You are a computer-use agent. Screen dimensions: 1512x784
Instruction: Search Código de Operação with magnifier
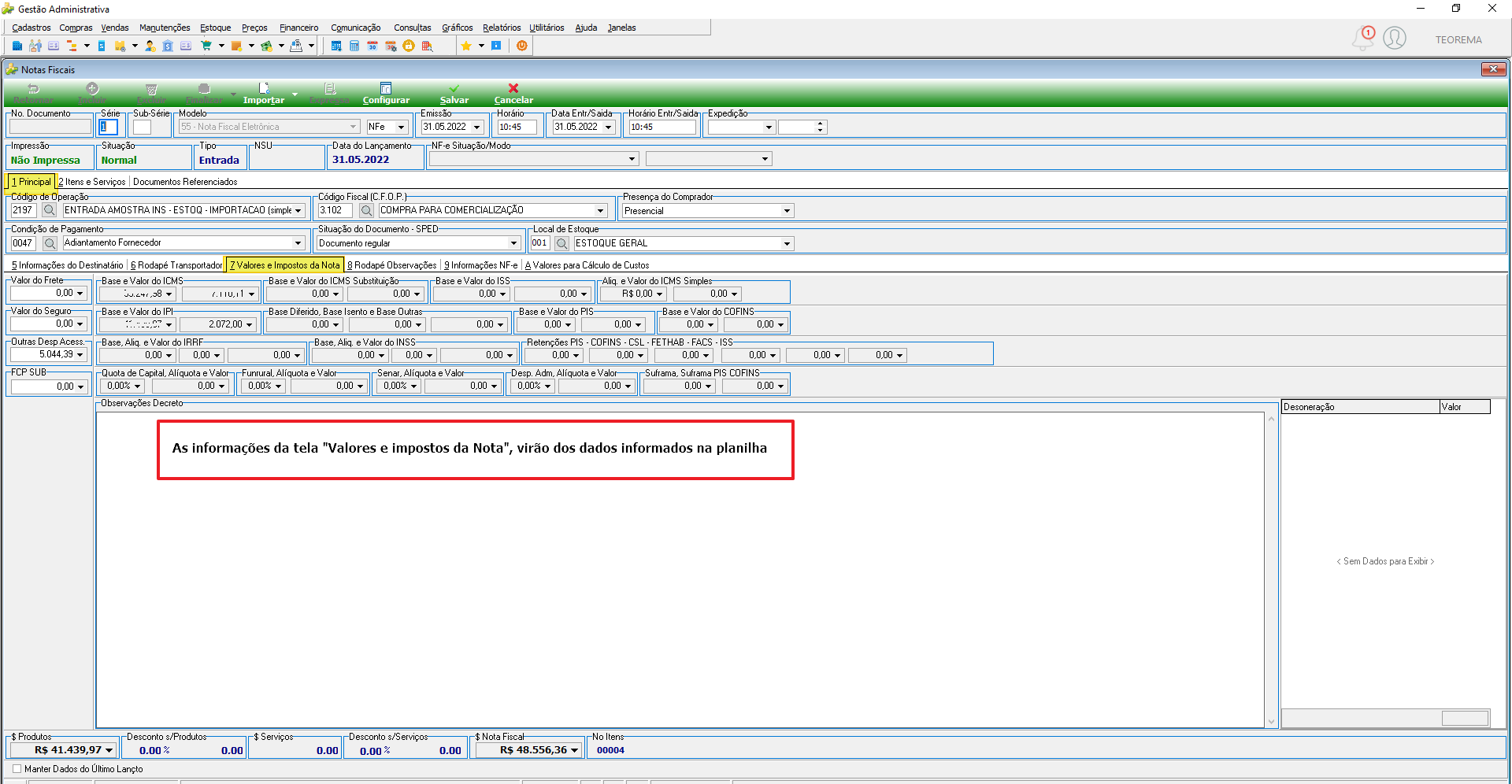[x=49, y=210]
